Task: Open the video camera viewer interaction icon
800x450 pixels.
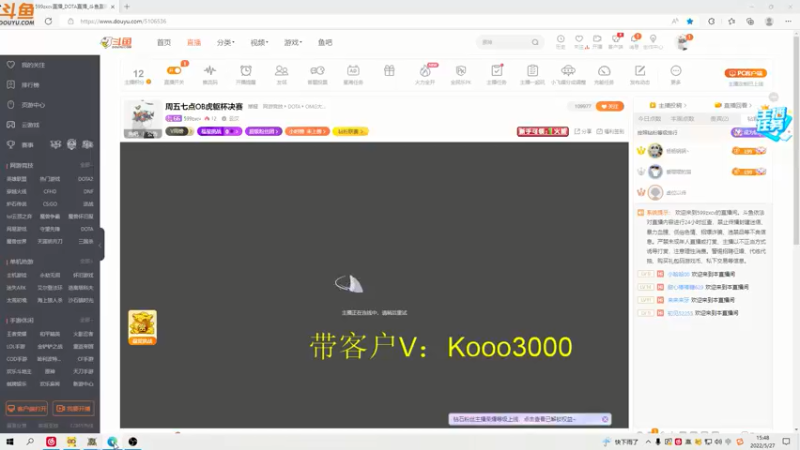Action: [x=317, y=70]
